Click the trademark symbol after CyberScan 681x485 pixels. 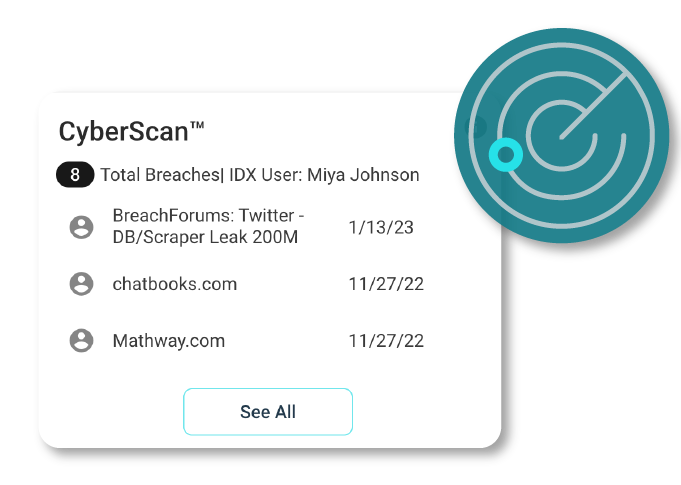pyautogui.click(x=197, y=125)
